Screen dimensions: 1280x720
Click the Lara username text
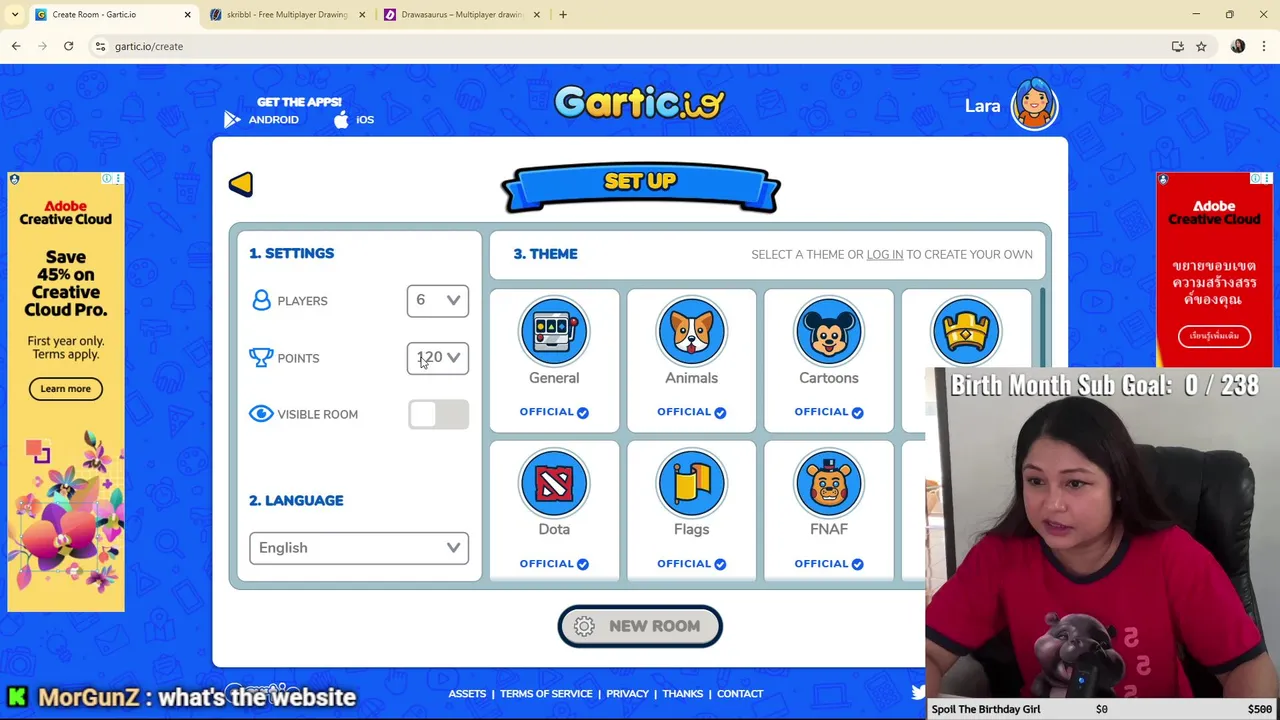[x=982, y=105]
